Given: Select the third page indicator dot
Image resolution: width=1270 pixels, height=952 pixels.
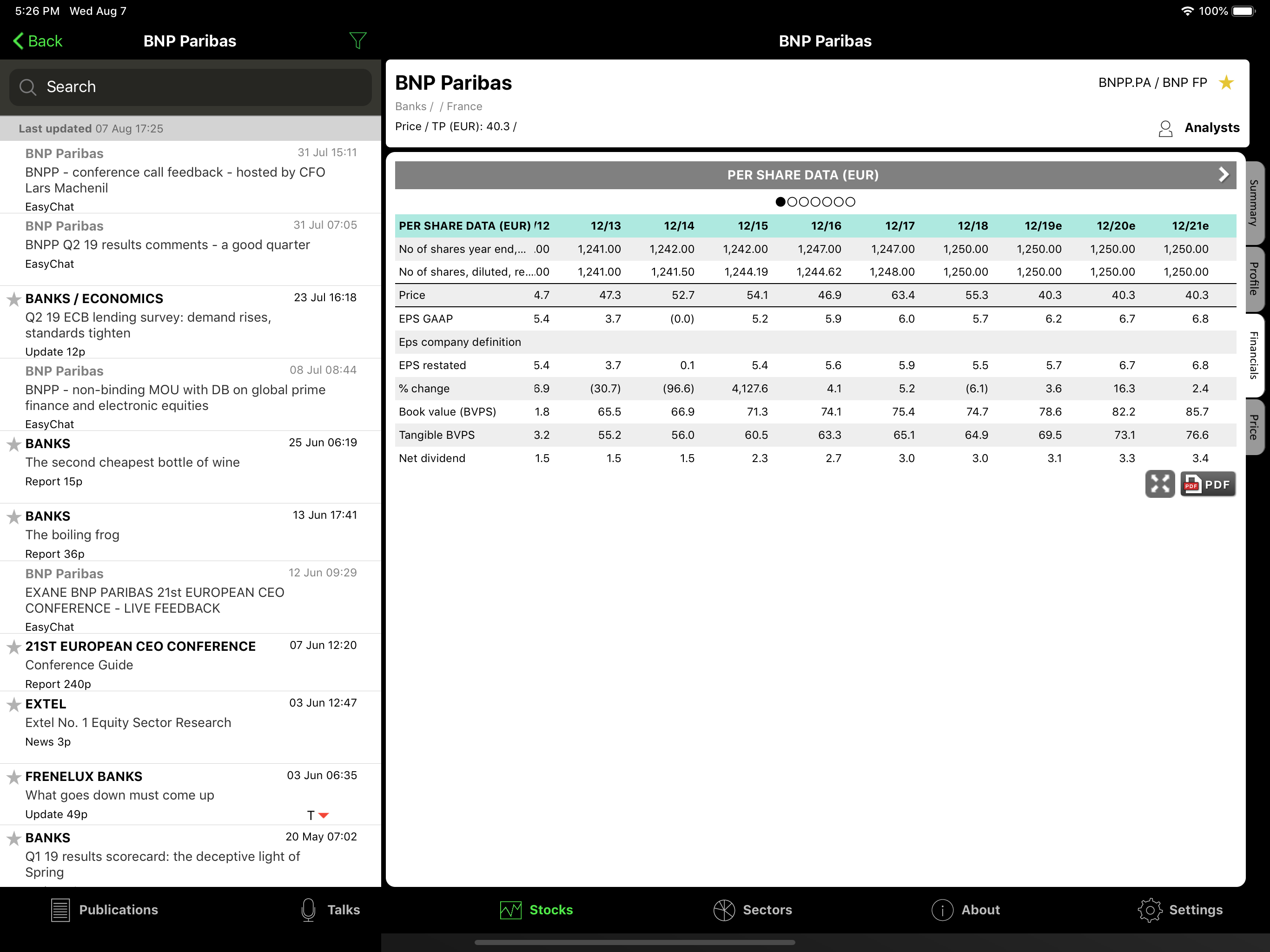Looking at the screenshot, I should pos(804,202).
